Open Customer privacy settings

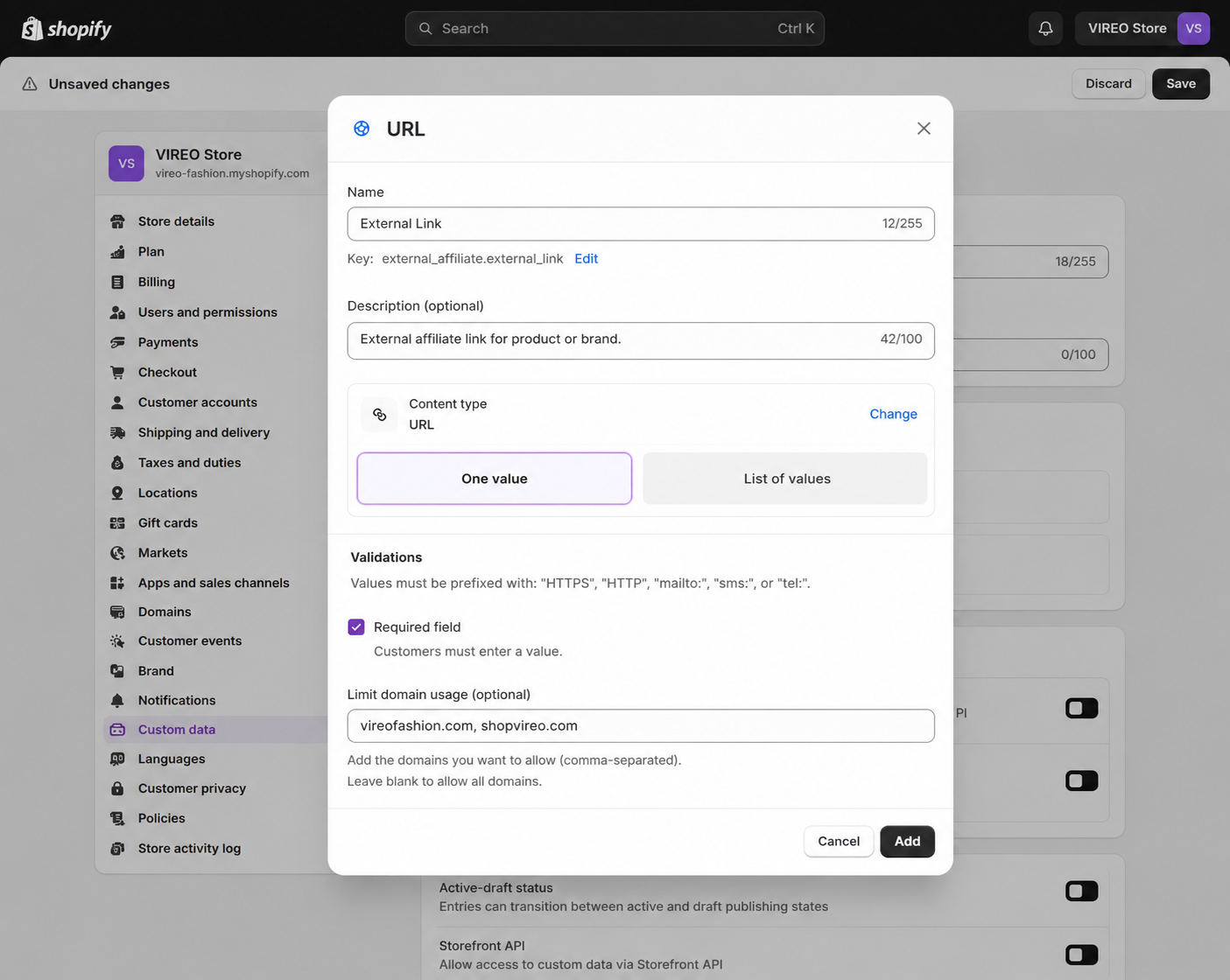pyautogui.click(x=192, y=788)
